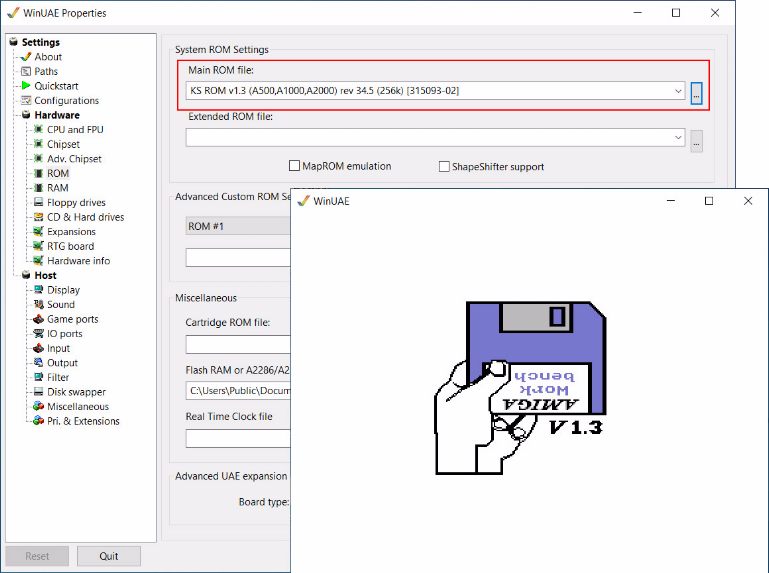The image size is (769, 573).
Task: Open the ROM #1 custom ROM selector
Action: click(238, 226)
